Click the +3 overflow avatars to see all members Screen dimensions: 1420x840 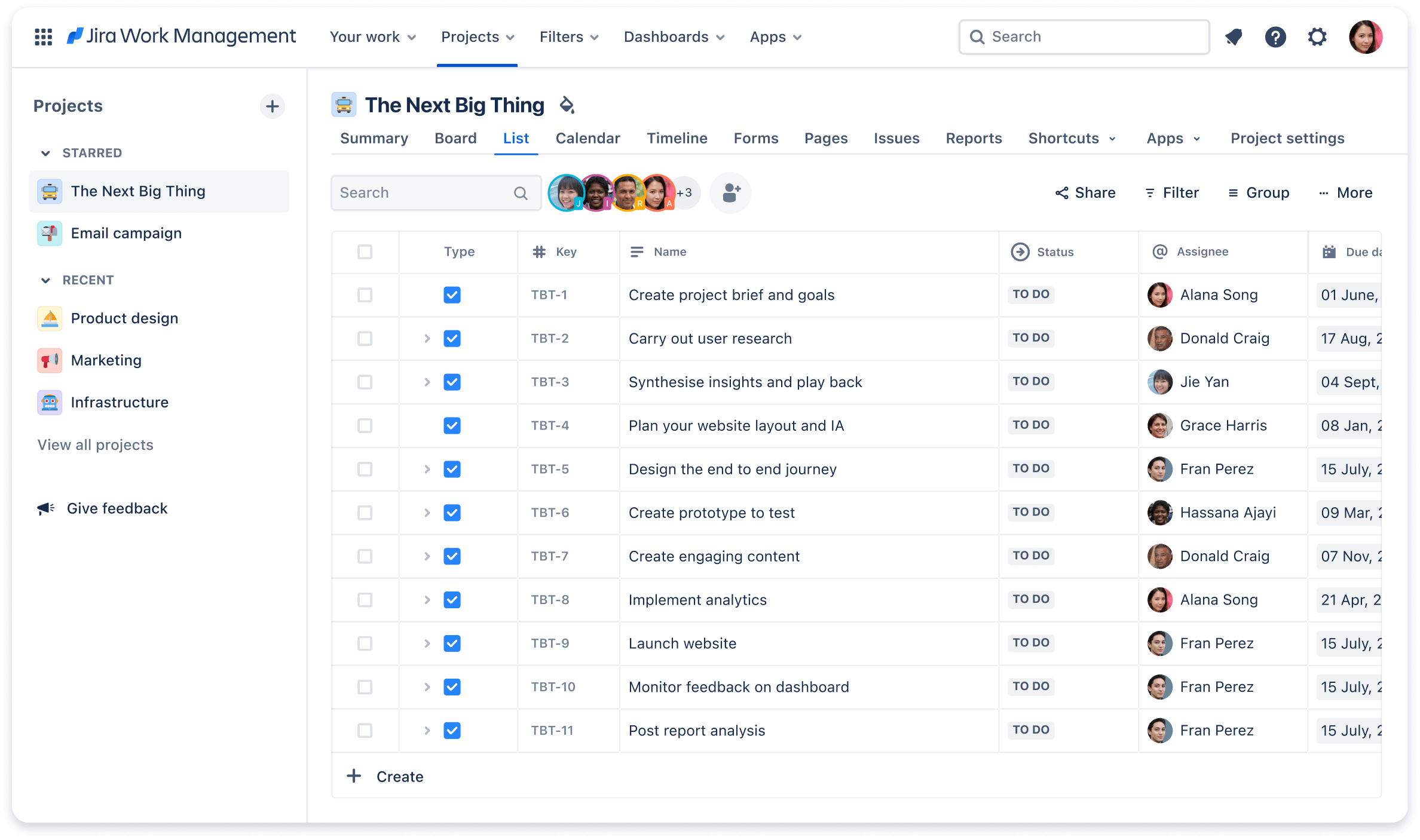click(x=684, y=192)
